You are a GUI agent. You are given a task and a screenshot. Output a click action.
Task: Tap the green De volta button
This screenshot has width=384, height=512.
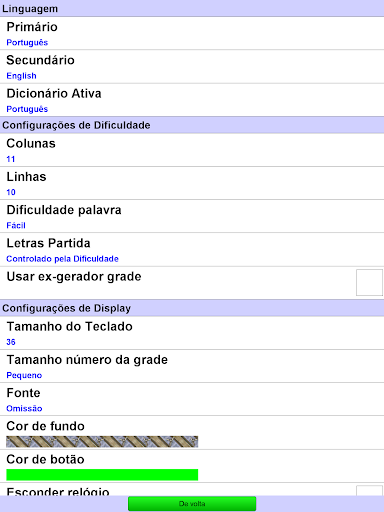coord(192,504)
